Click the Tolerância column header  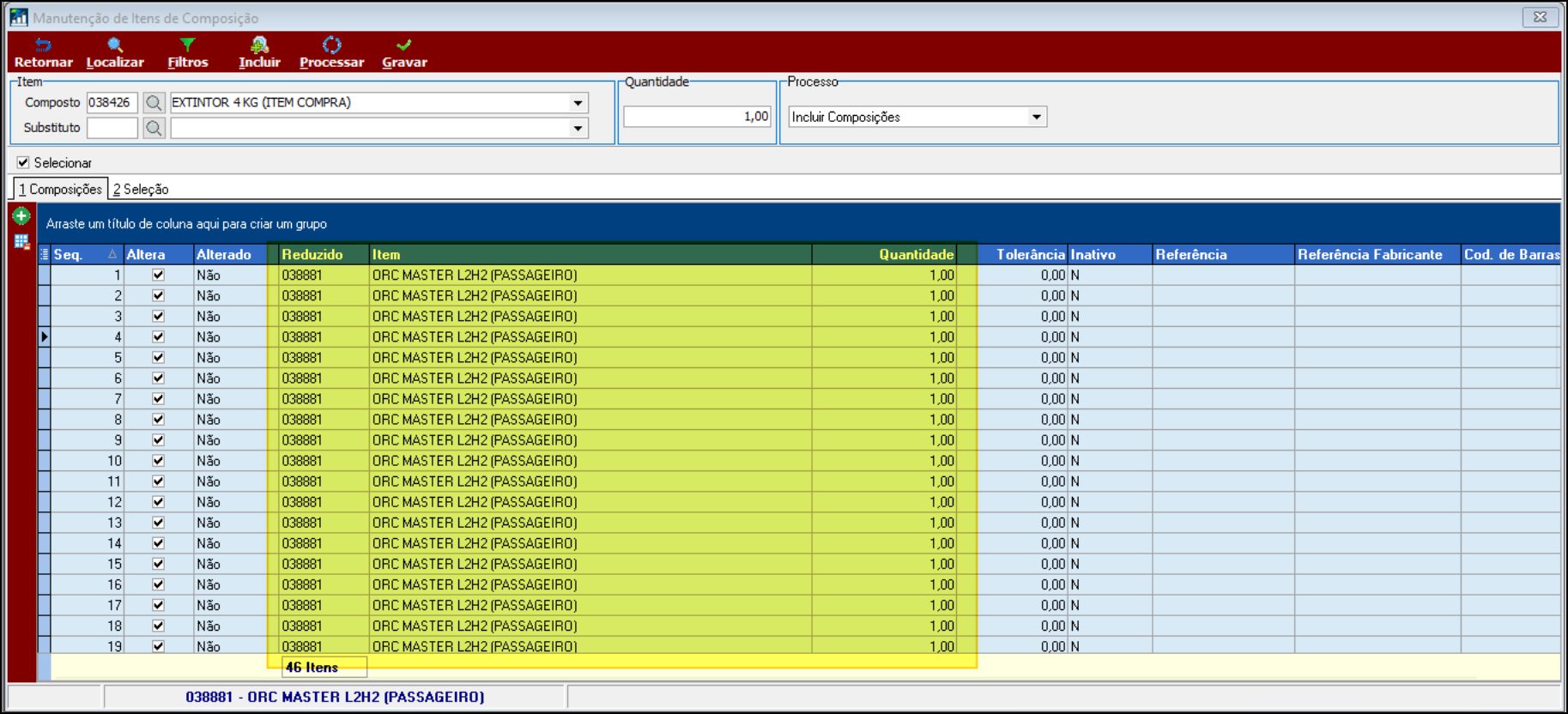1022,254
